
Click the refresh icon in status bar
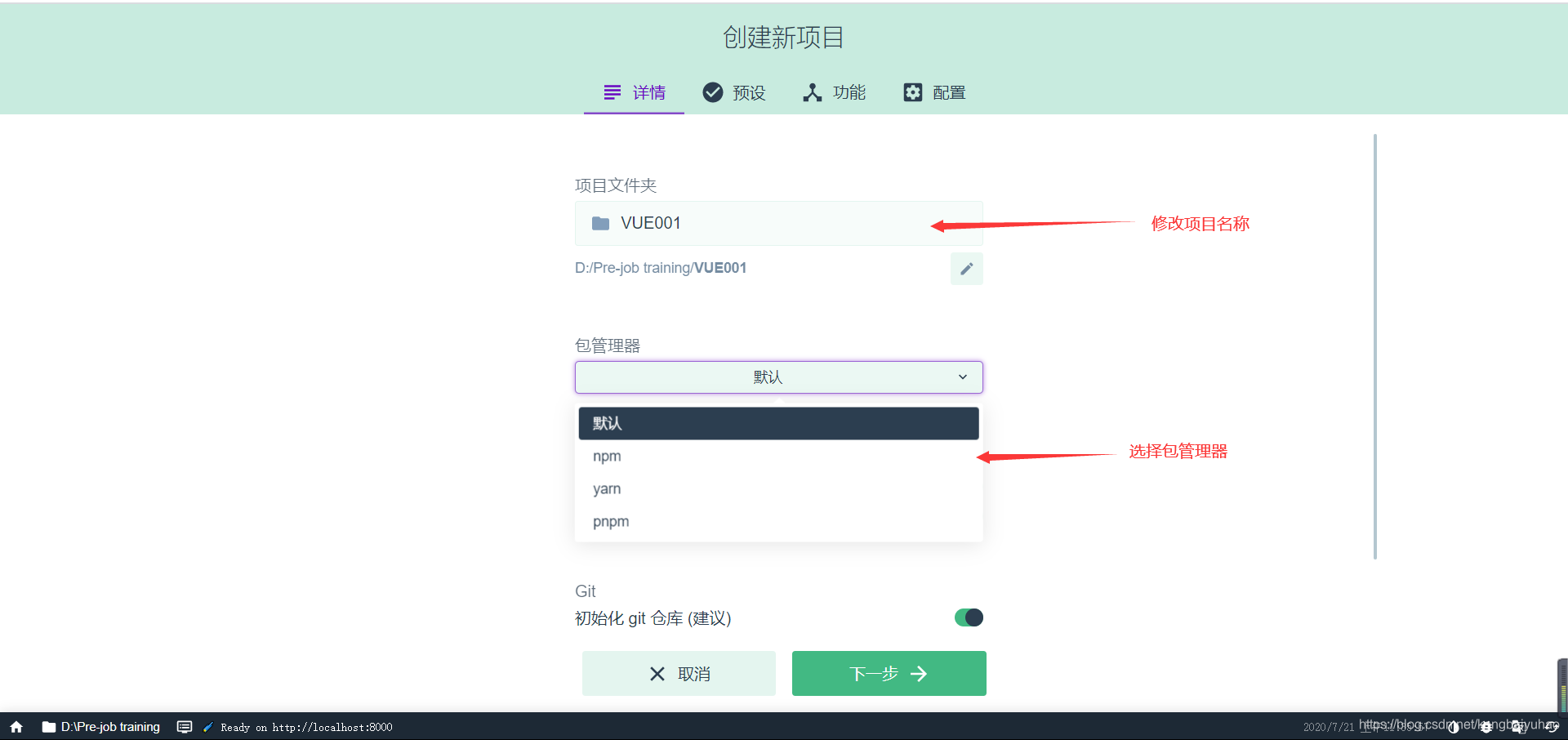tap(1552, 727)
